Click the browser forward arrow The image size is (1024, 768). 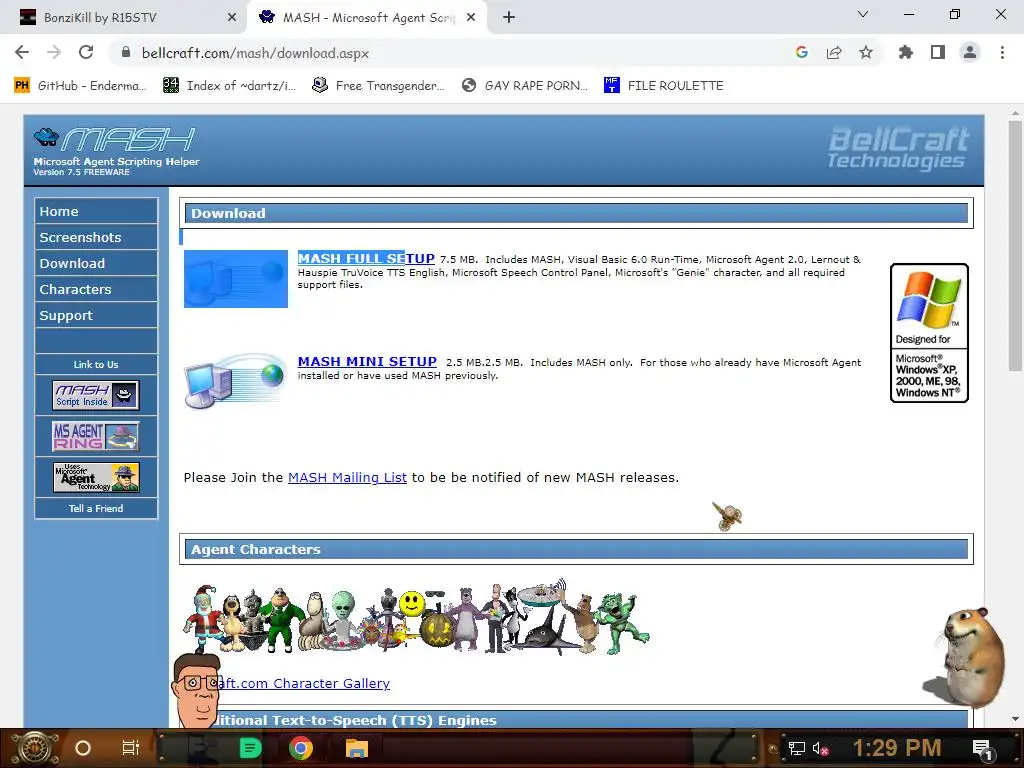click(54, 52)
